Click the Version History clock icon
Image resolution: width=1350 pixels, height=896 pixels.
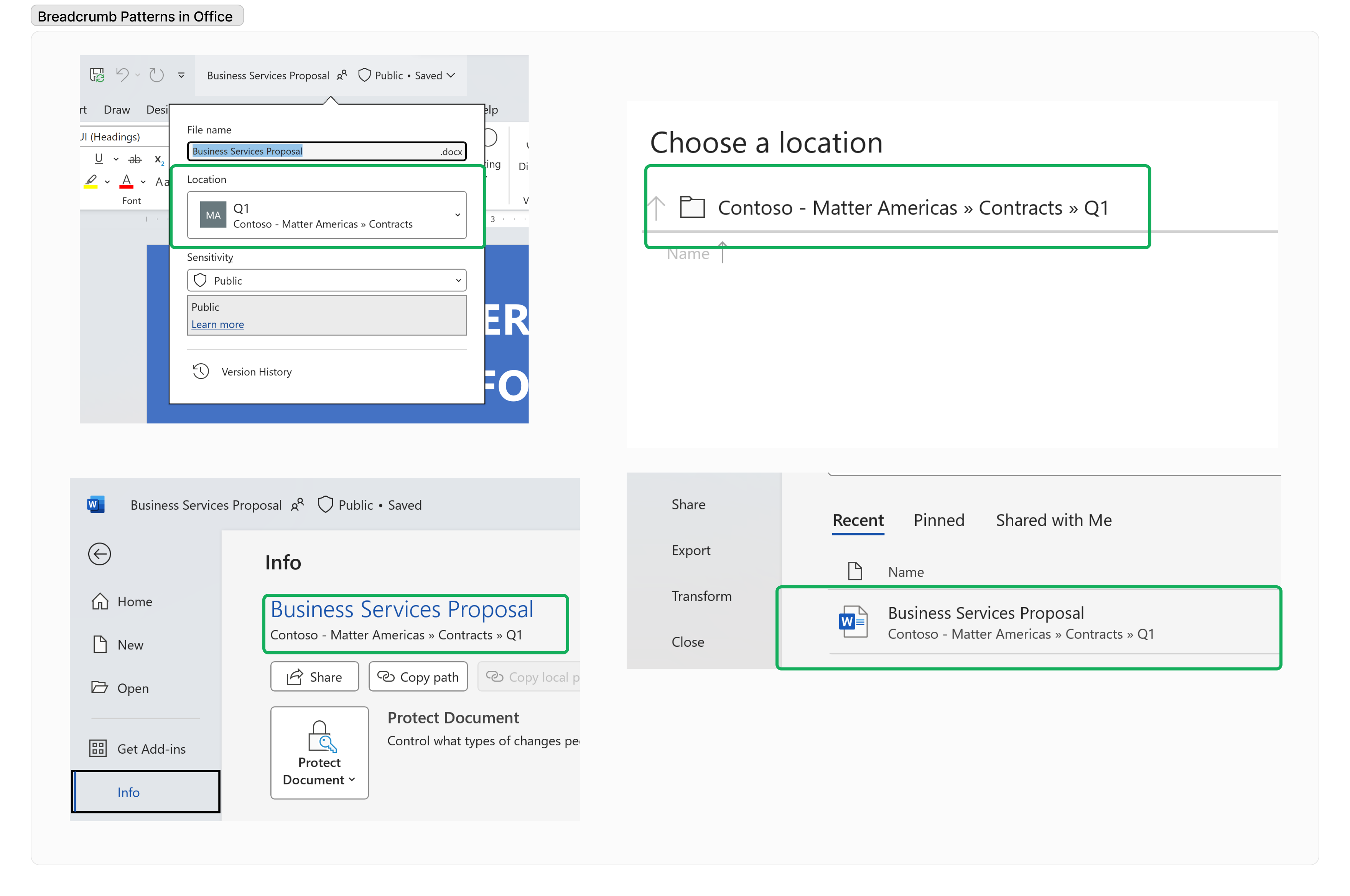(200, 372)
